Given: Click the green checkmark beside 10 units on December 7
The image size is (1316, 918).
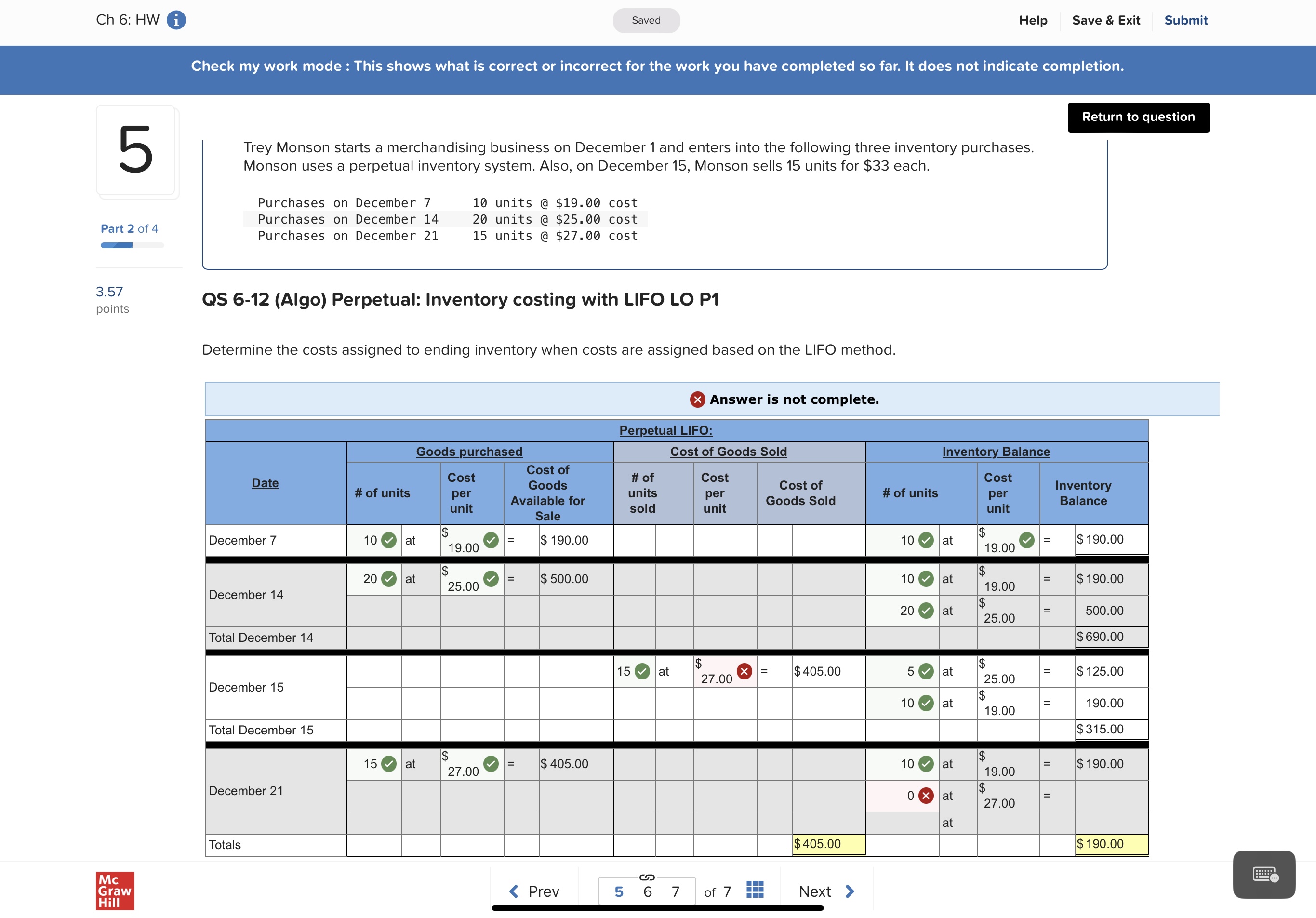Looking at the screenshot, I should (x=388, y=540).
